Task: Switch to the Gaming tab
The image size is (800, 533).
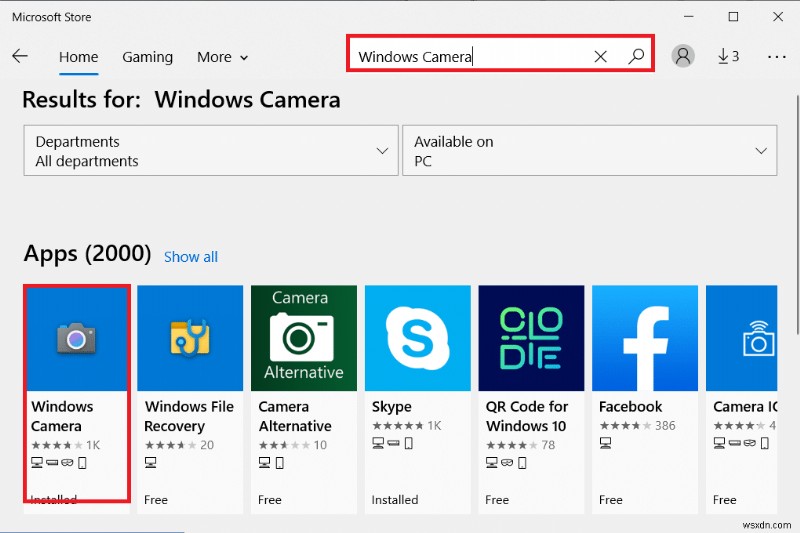Action: coord(147,57)
